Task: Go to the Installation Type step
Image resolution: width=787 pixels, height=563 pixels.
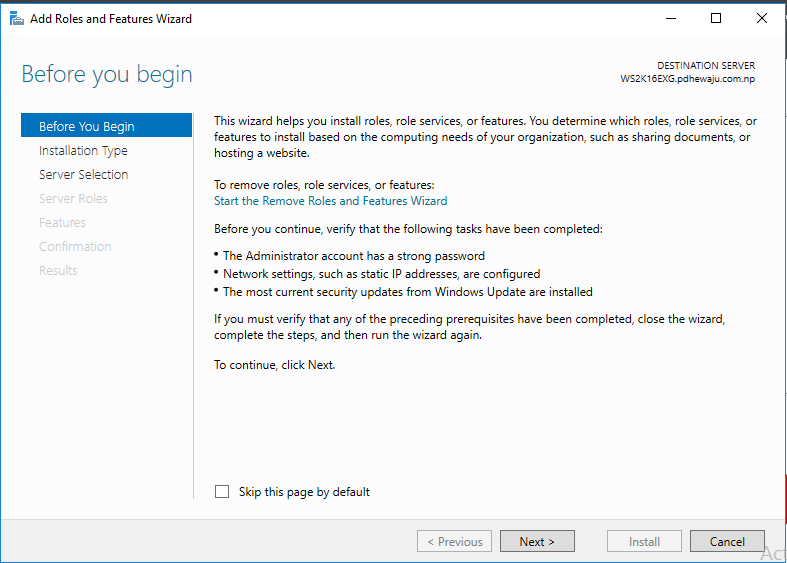Action: (83, 151)
